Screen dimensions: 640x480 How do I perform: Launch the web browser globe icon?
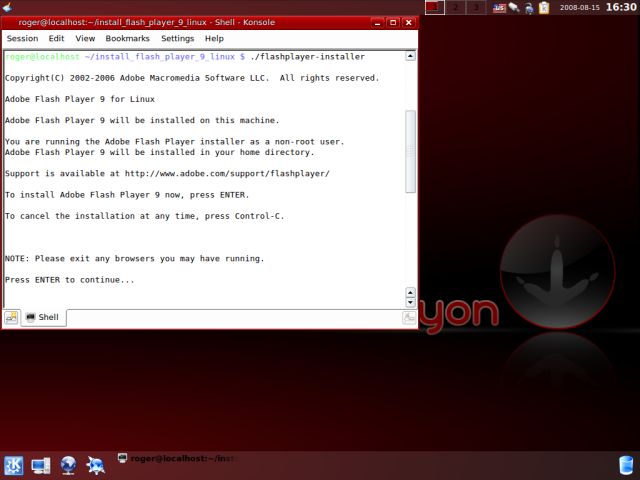point(68,466)
